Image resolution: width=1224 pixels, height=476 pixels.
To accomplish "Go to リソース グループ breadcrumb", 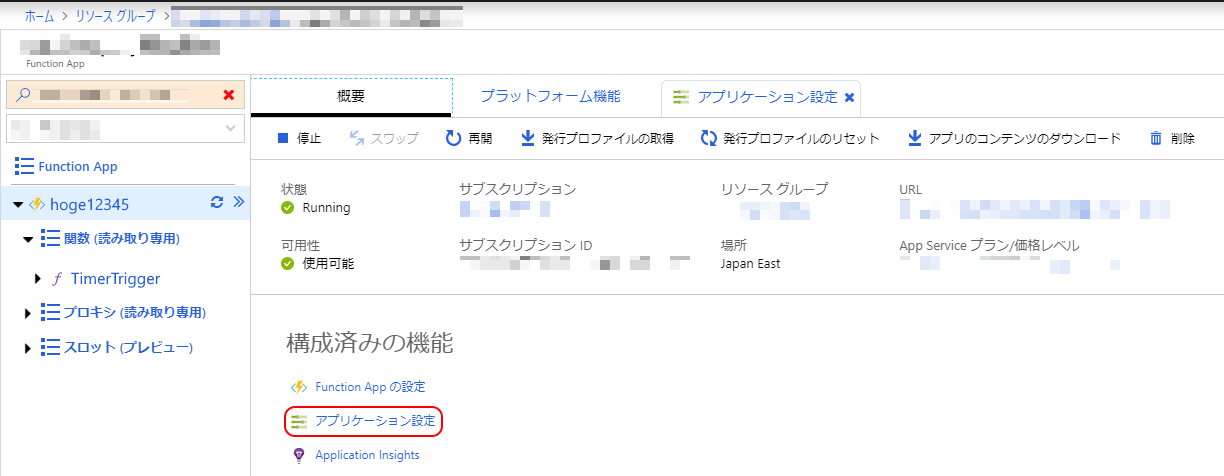I will (116, 16).
